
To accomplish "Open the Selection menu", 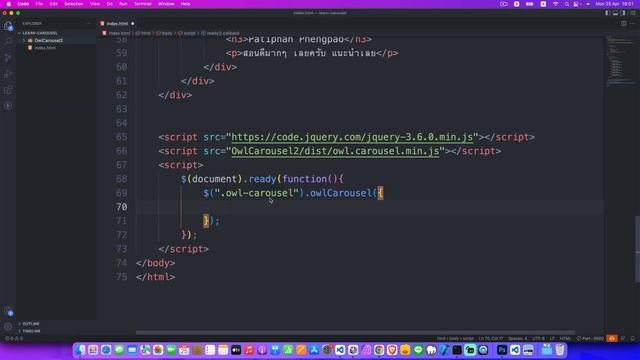I will (73, 4).
